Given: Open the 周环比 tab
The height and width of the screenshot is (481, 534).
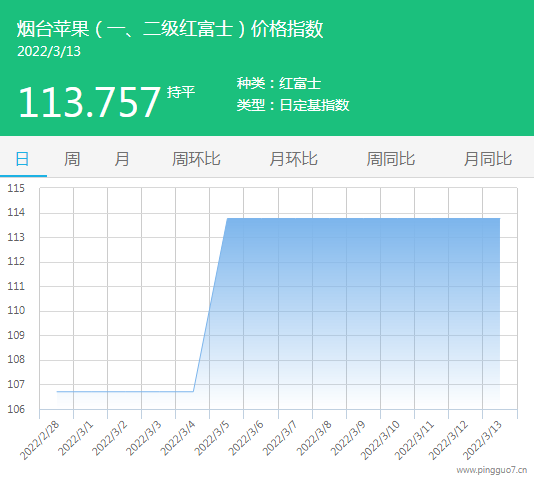Looking at the screenshot, I should [196, 159].
